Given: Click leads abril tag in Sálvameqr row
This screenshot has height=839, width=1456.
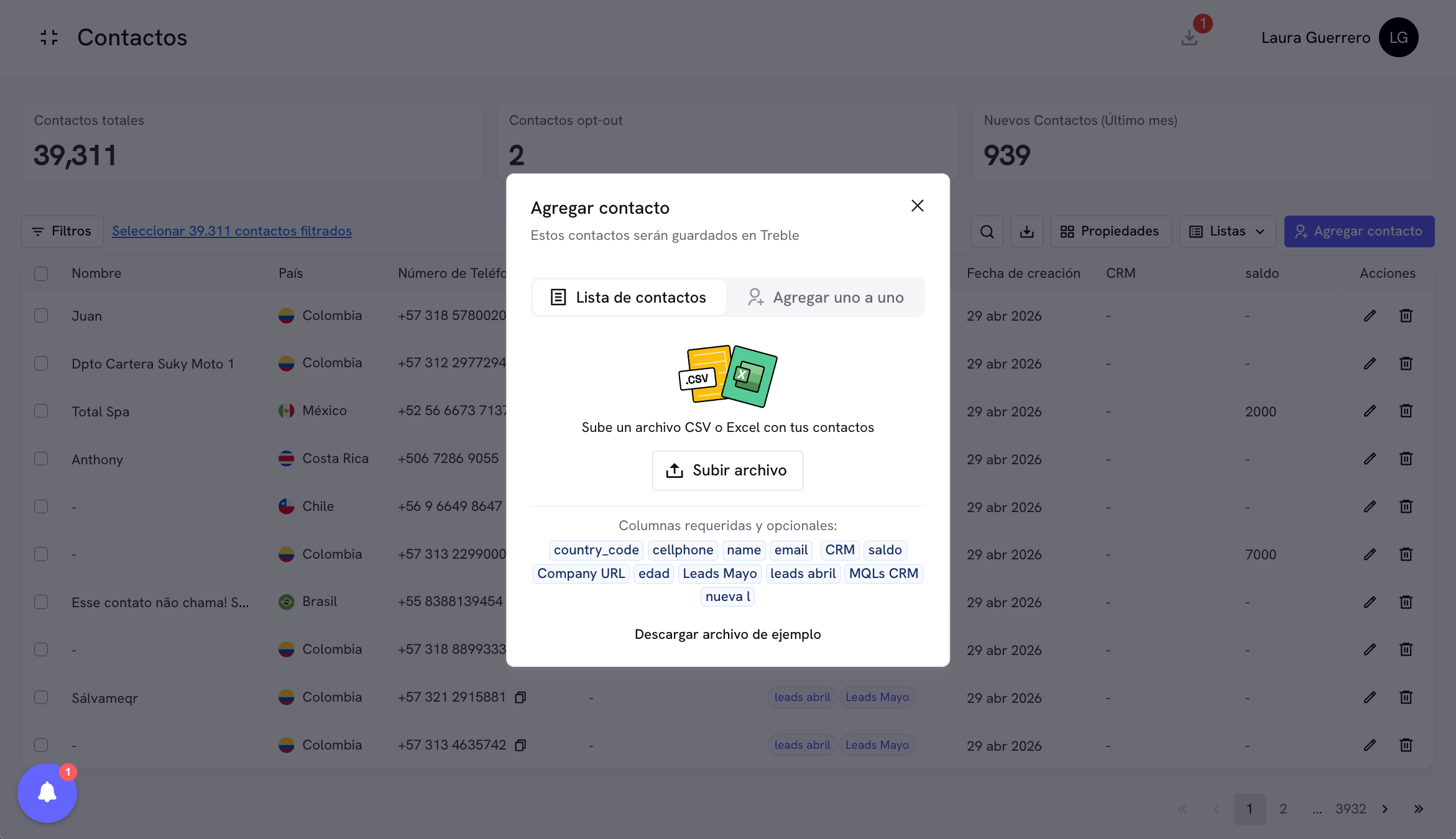Looking at the screenshot, I should pyautogui.click(x=802, y=697).
